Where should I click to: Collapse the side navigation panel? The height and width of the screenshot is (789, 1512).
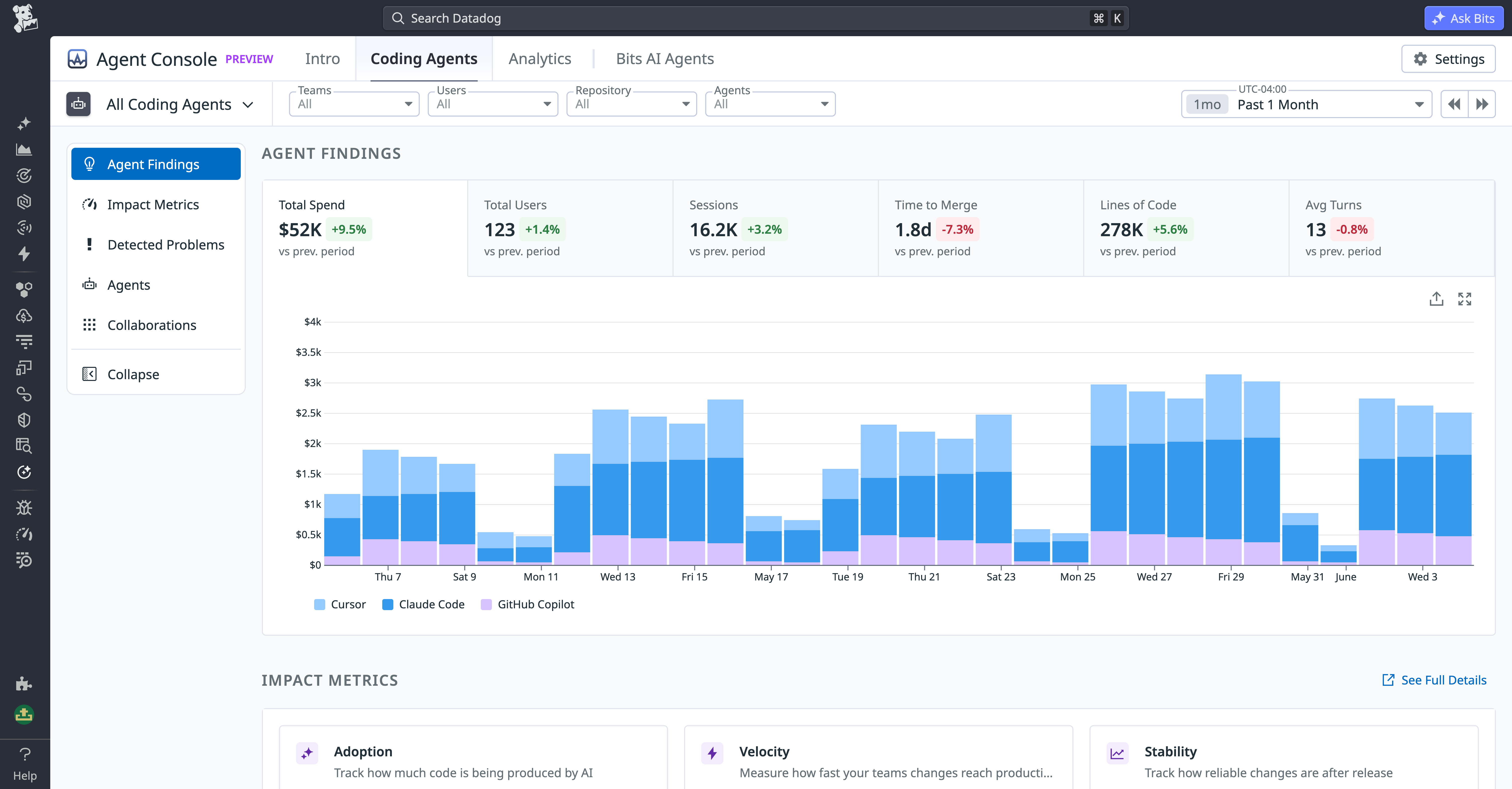pos(156,374)
